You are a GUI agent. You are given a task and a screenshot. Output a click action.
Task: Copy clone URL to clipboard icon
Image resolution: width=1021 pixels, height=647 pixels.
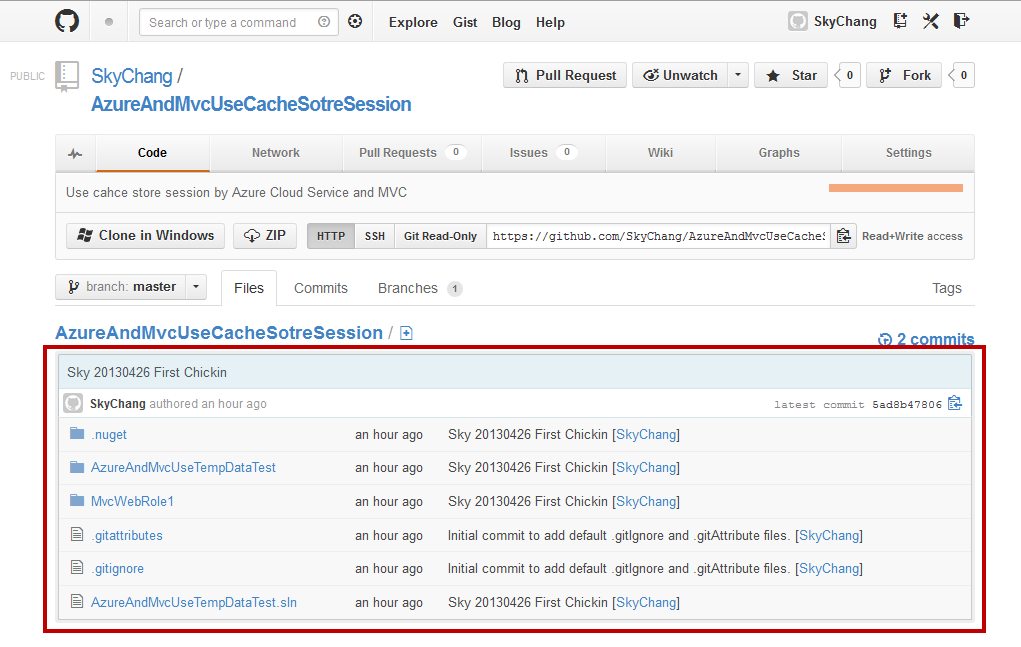843,236
